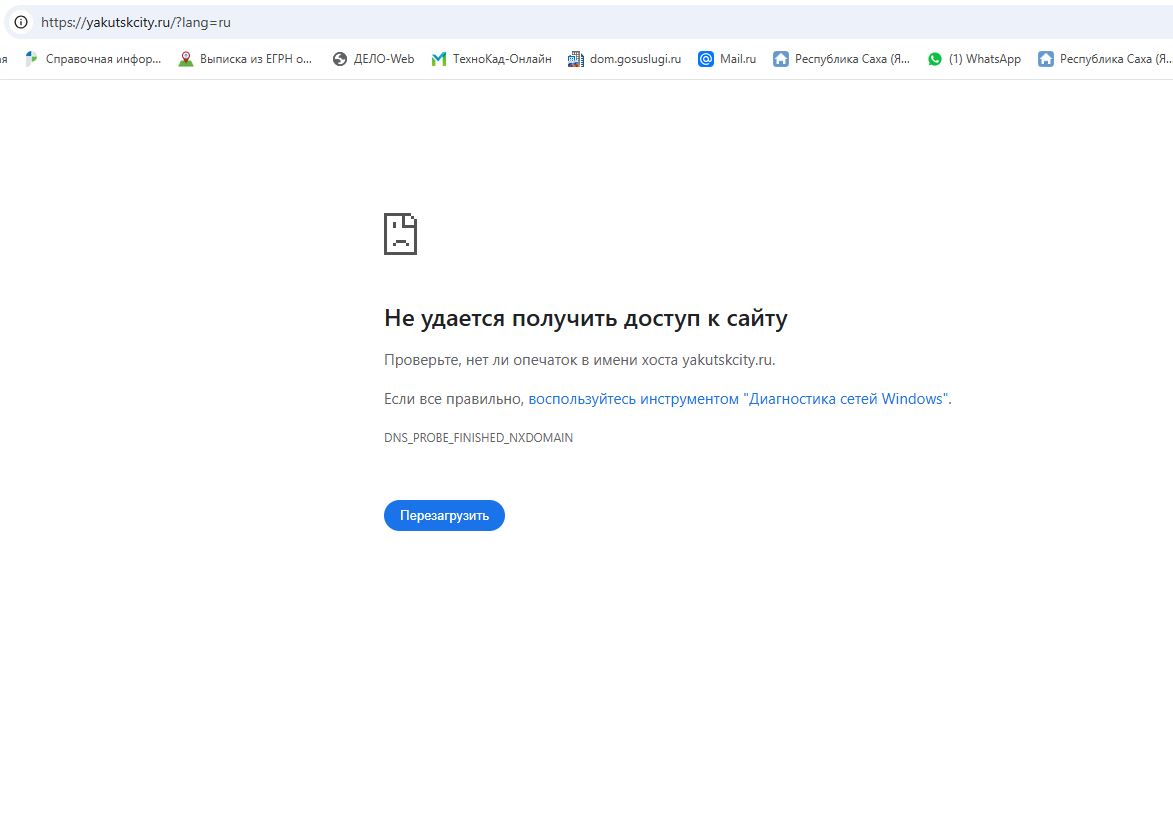
Task: Click the ТехноКад-Онлайн bookmark icon
Action: click(x=438, y=59)
